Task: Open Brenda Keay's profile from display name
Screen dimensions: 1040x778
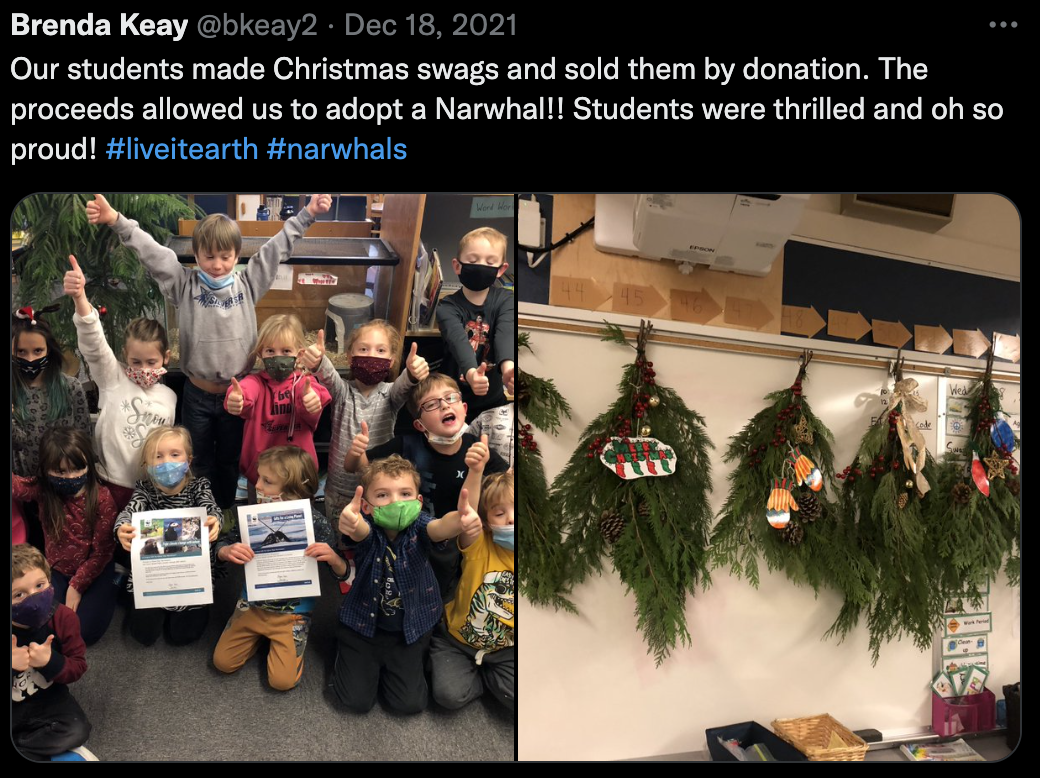Action: click(99, 25)
